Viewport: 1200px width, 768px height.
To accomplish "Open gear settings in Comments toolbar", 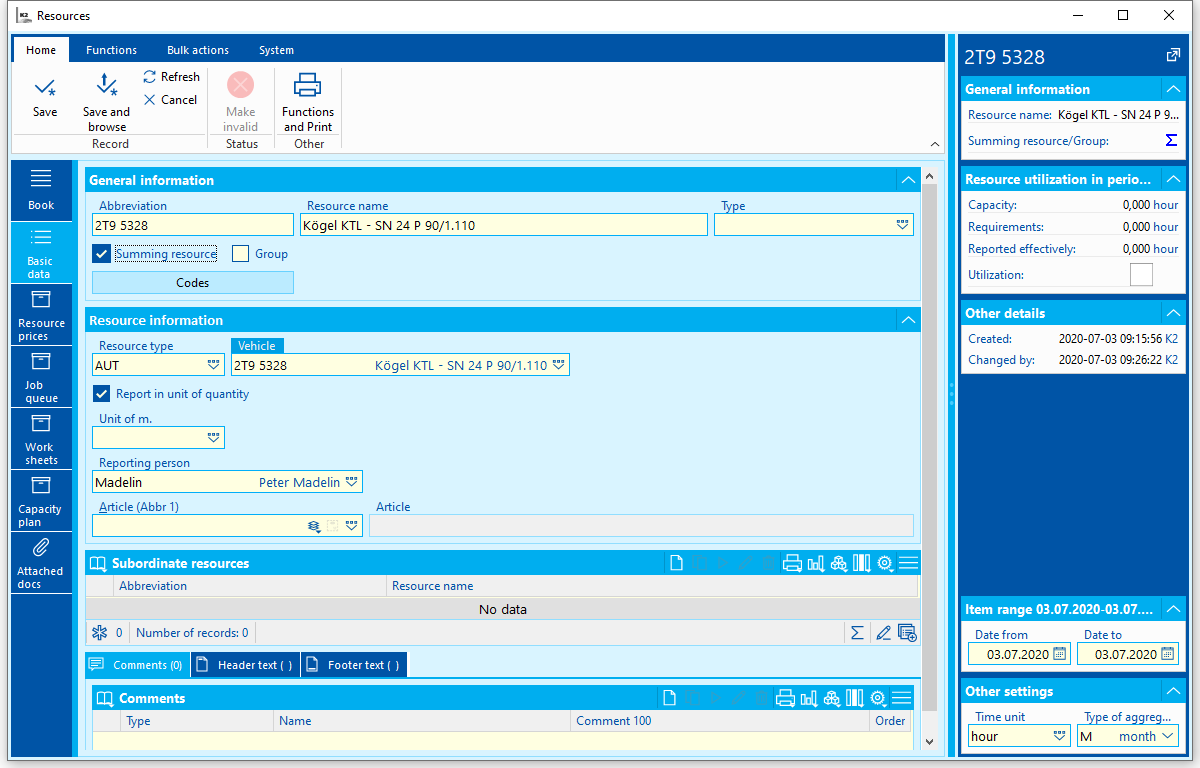I will tap(878, 698).
